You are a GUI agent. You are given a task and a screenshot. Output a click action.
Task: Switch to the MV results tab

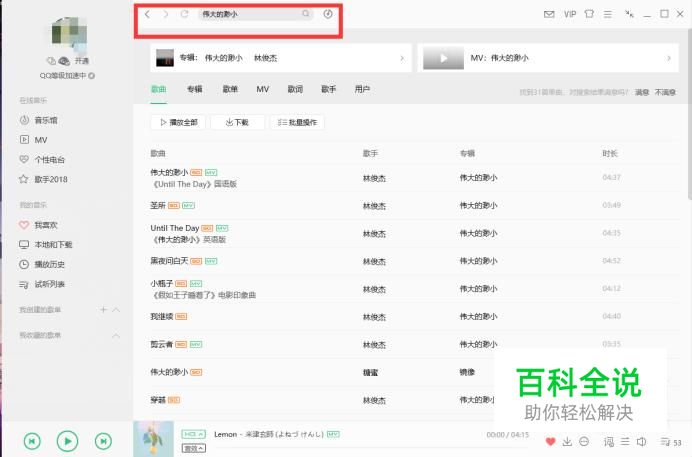(x=263, y=89)
